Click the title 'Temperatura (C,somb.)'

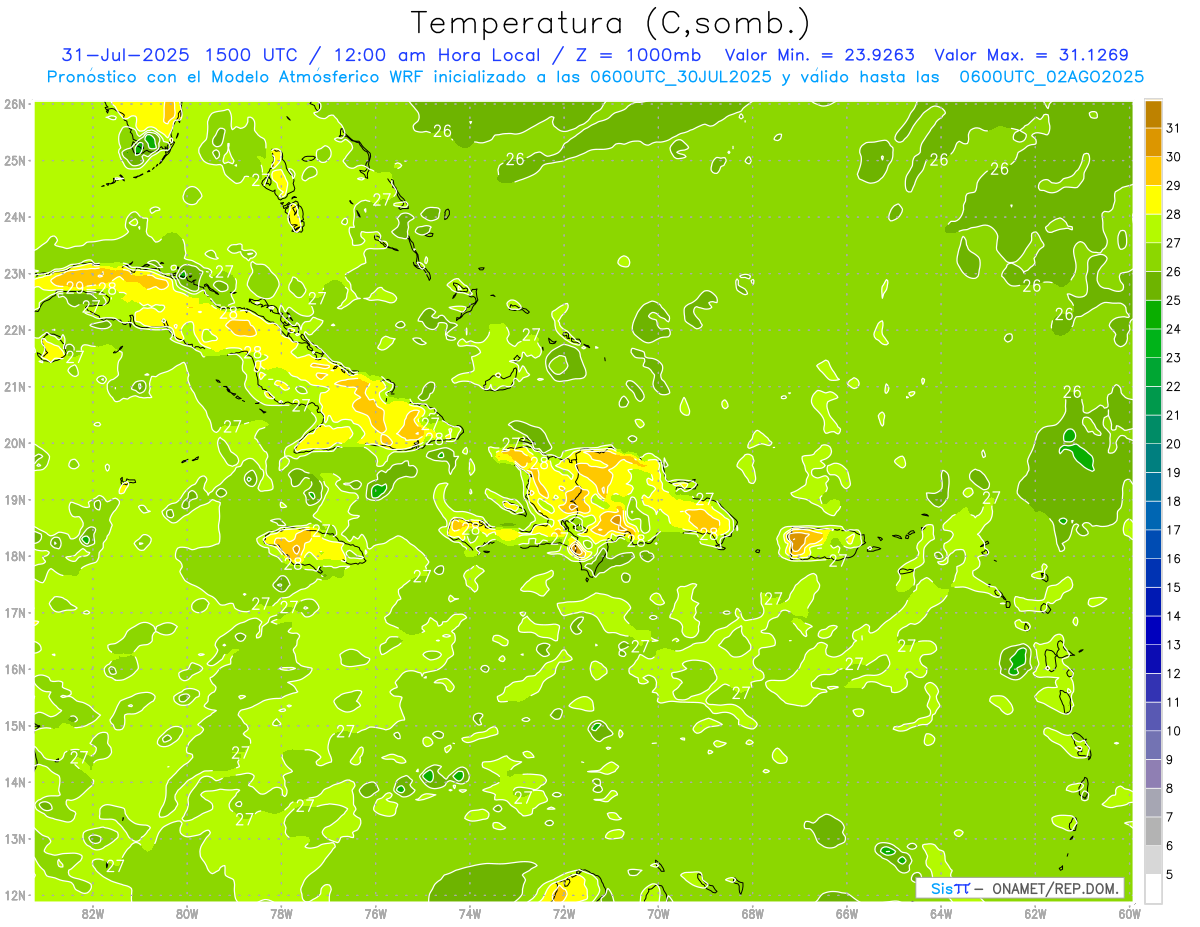611,23
